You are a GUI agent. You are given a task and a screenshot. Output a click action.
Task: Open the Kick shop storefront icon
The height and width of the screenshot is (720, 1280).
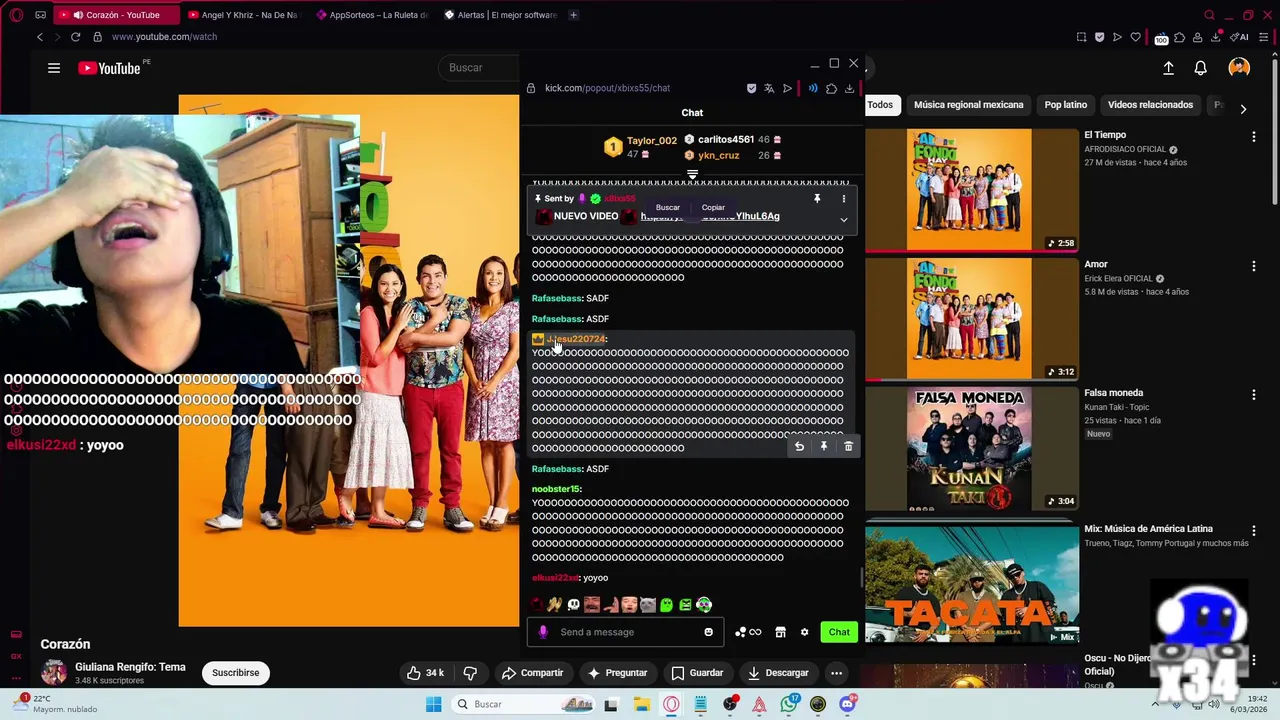coord(780,632)
